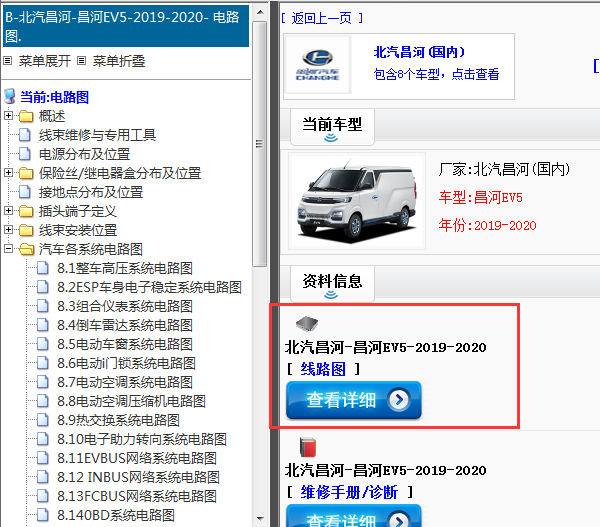600x527 pixels.
Task: Click the 菜单展开 icon
Action: 8,60
